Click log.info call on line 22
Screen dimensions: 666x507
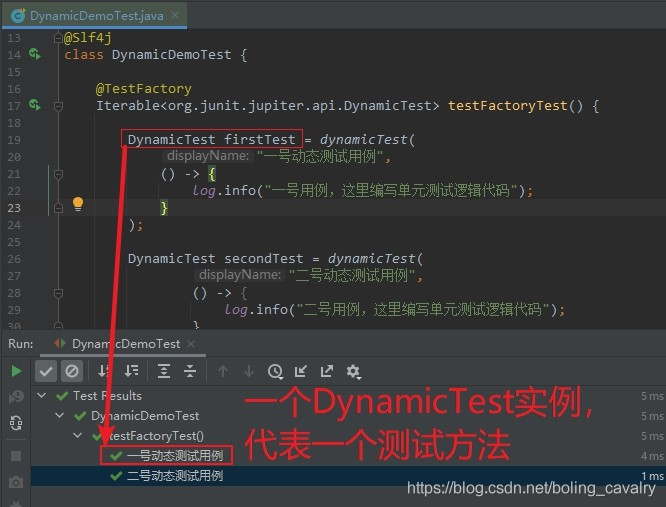pyautogui.click(x=224, y=190)
